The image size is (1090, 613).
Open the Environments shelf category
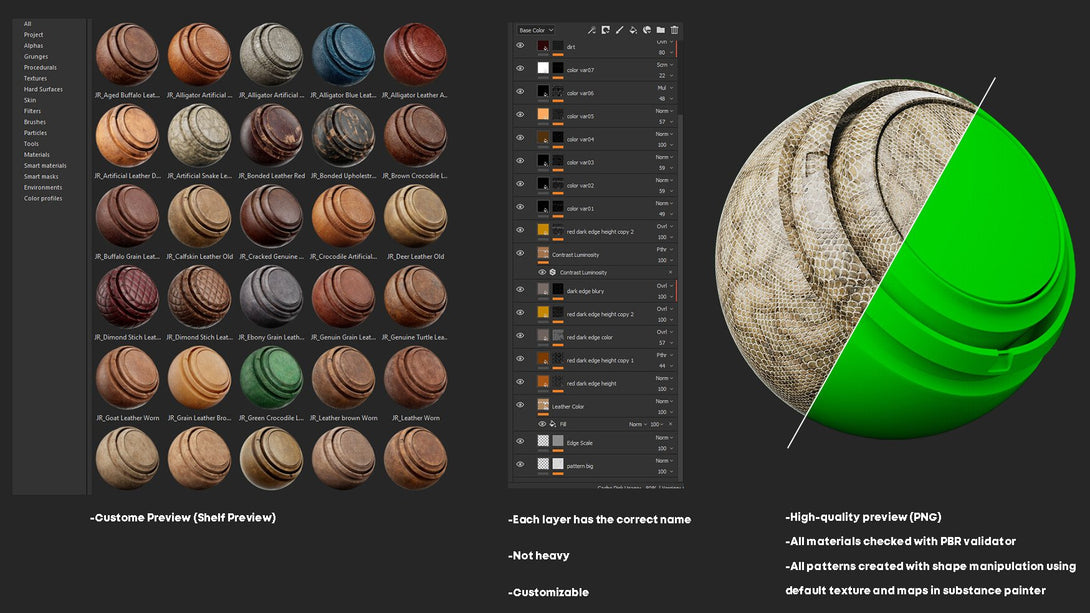43,187
